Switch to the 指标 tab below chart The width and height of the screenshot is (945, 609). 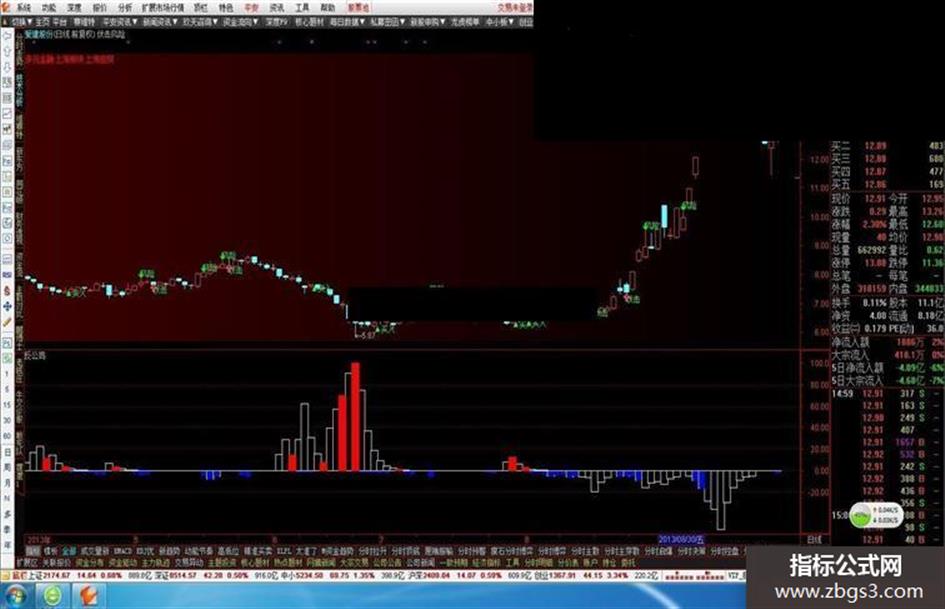click(33, 551)
